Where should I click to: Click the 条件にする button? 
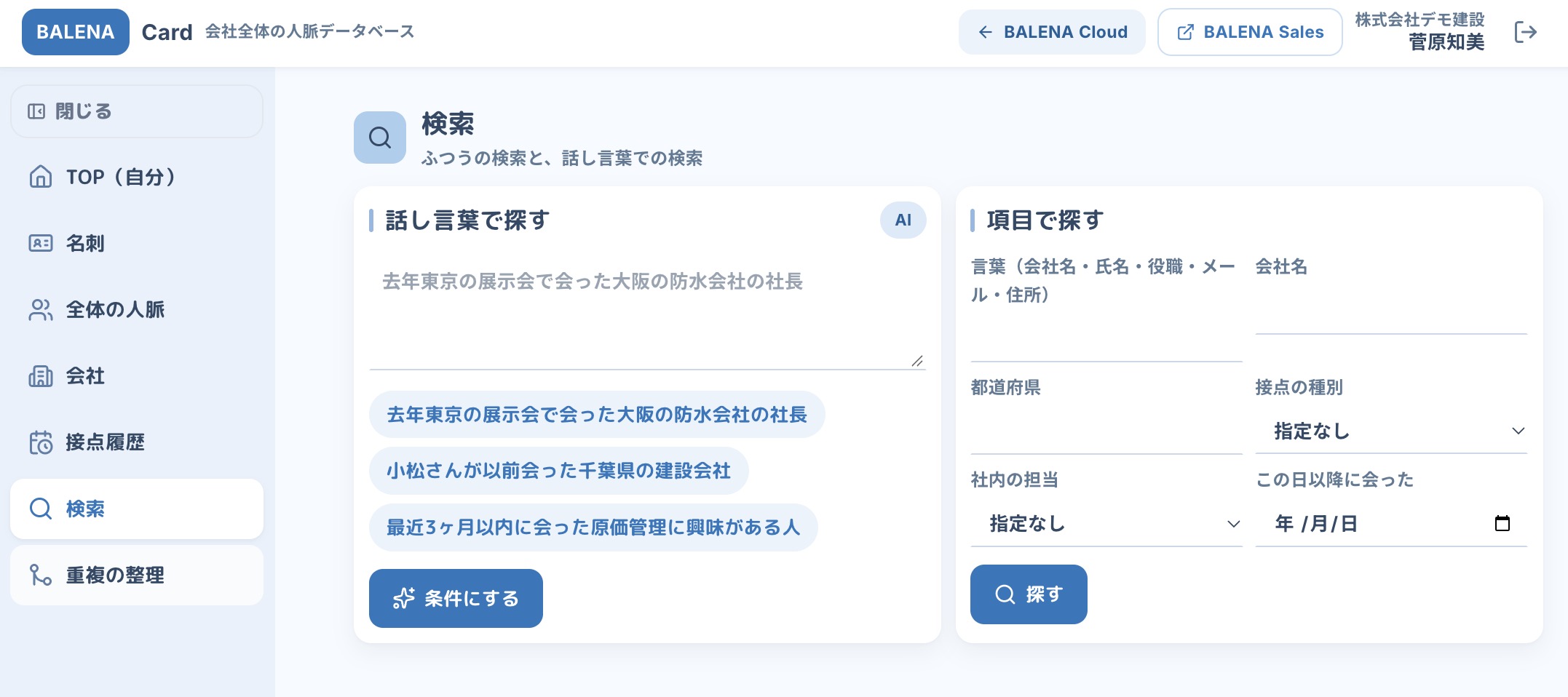tap(456, 598)
